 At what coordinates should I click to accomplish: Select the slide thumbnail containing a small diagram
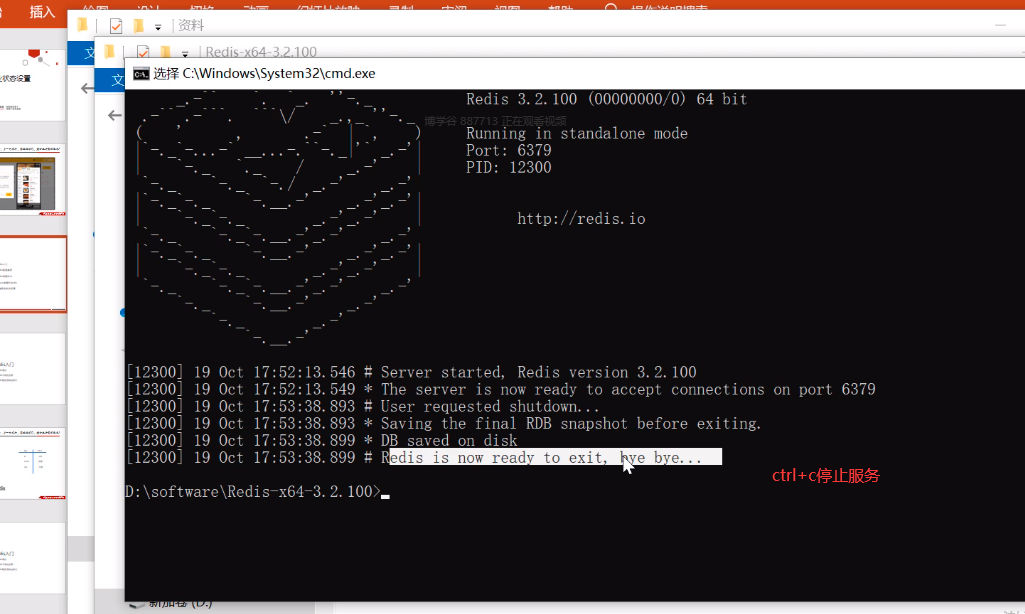click(x=33, y=464)
